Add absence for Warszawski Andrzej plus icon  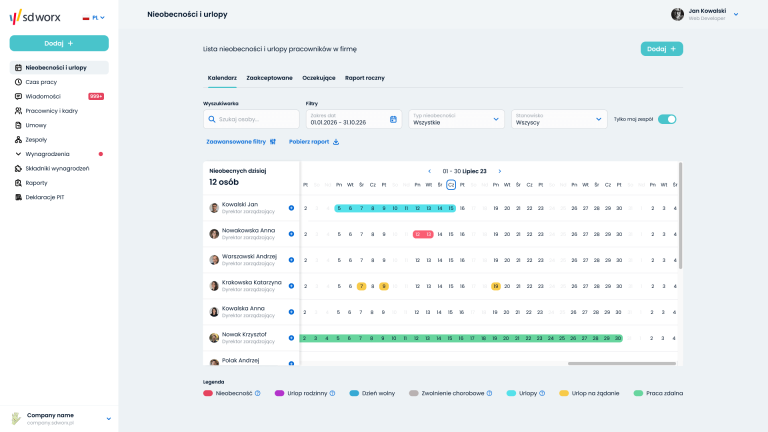point(291,260)
